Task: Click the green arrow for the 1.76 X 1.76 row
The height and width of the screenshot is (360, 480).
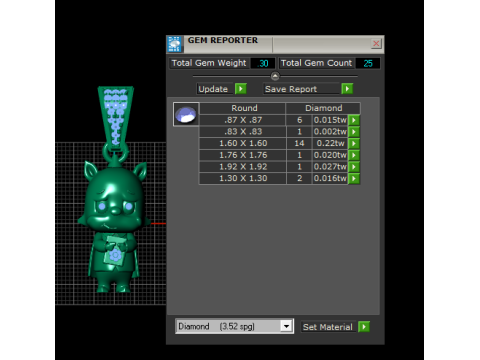Action: click(354, 155)
